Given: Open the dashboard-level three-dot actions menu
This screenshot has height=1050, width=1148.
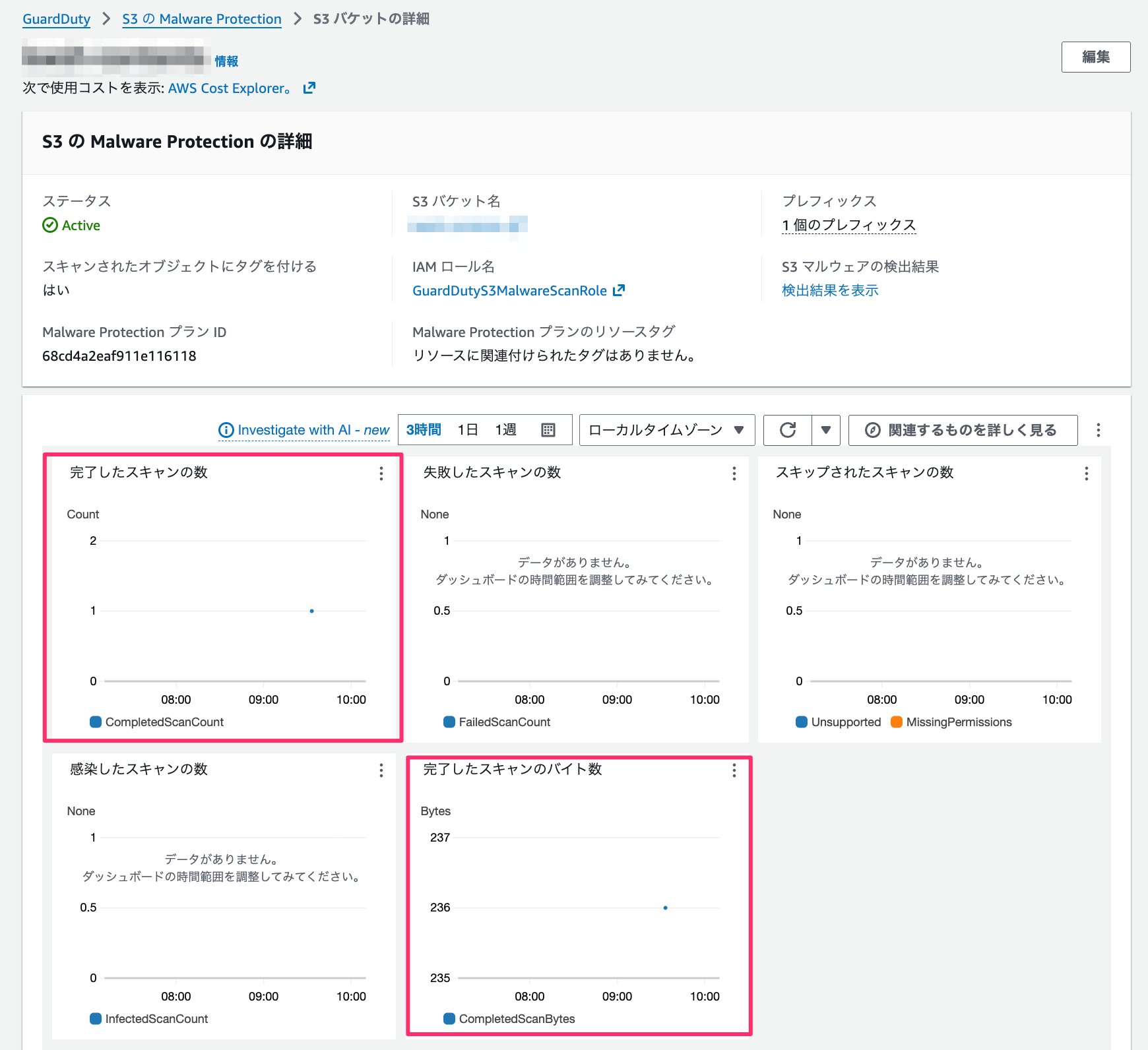Looking at the screenshot, I should pyautogui.click(x=1098, y=430).
